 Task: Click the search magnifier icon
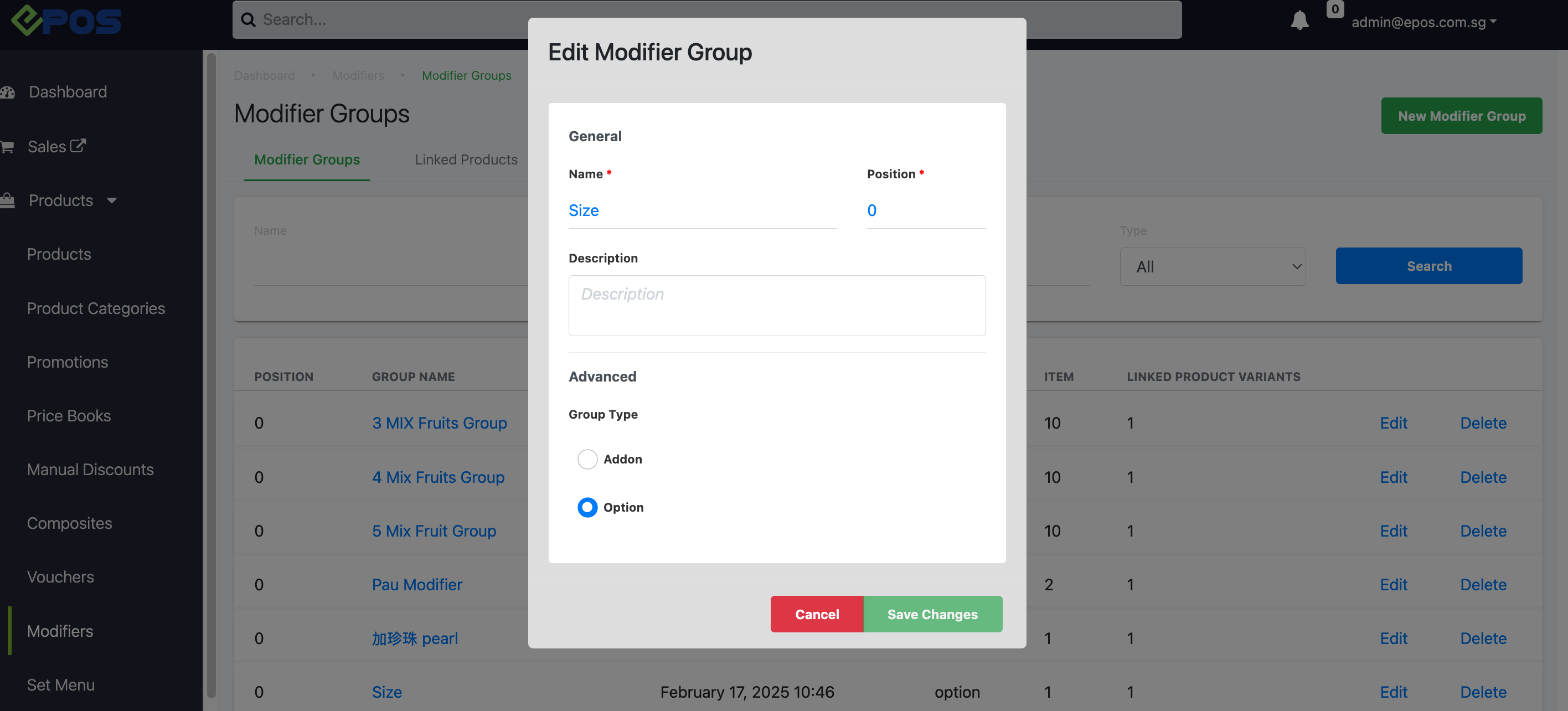point(247,20)
